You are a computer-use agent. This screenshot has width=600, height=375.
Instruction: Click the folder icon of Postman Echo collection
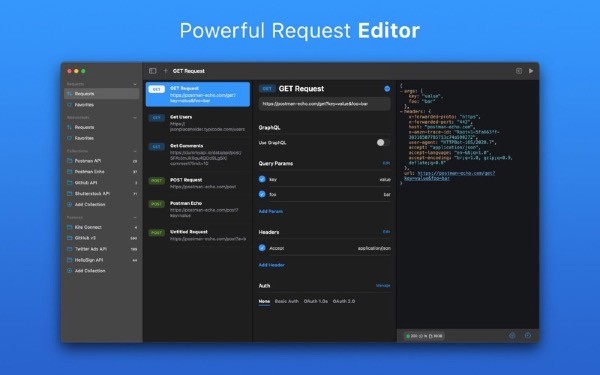(70, 172)
